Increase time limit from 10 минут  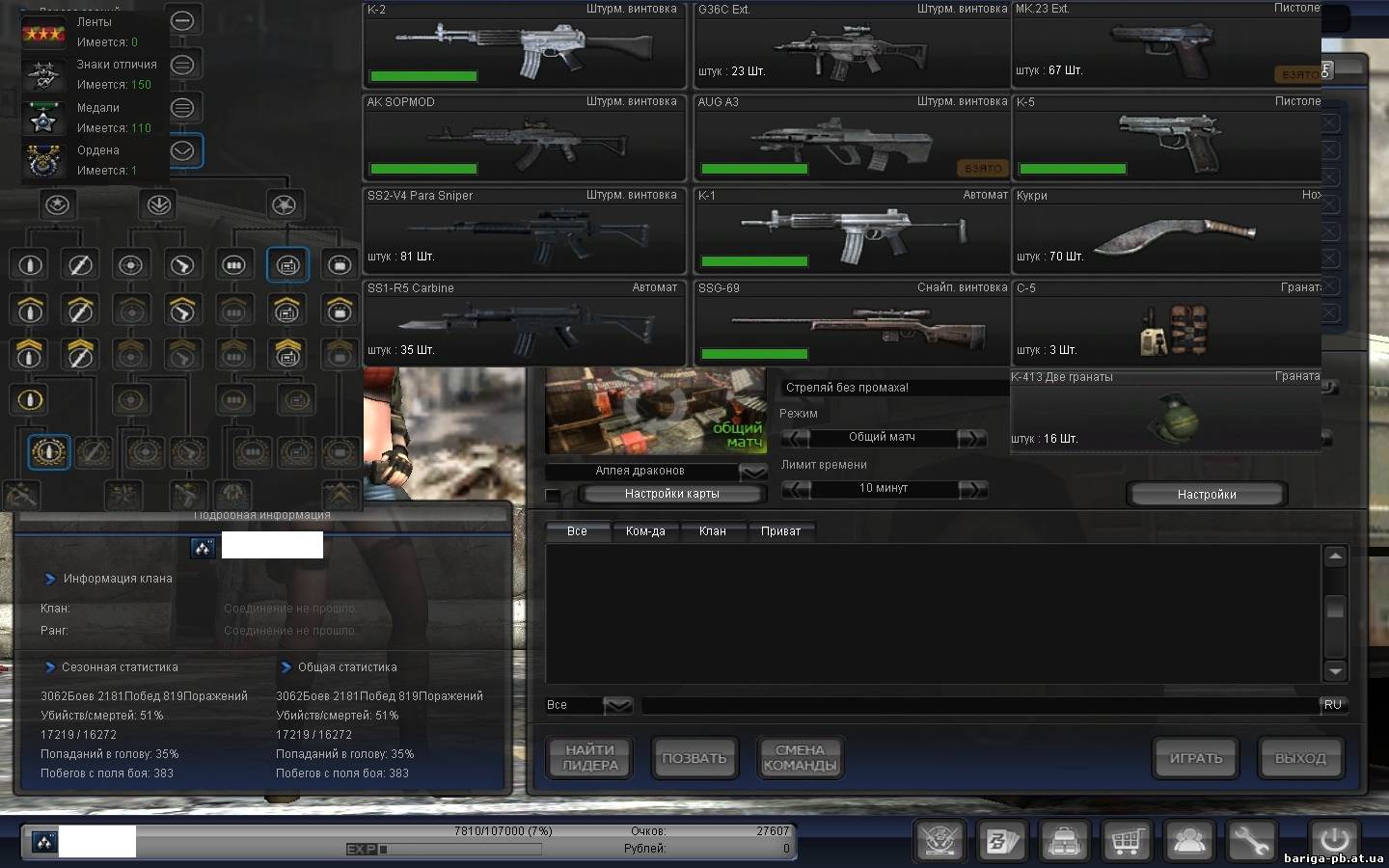(x=972, y=489)
